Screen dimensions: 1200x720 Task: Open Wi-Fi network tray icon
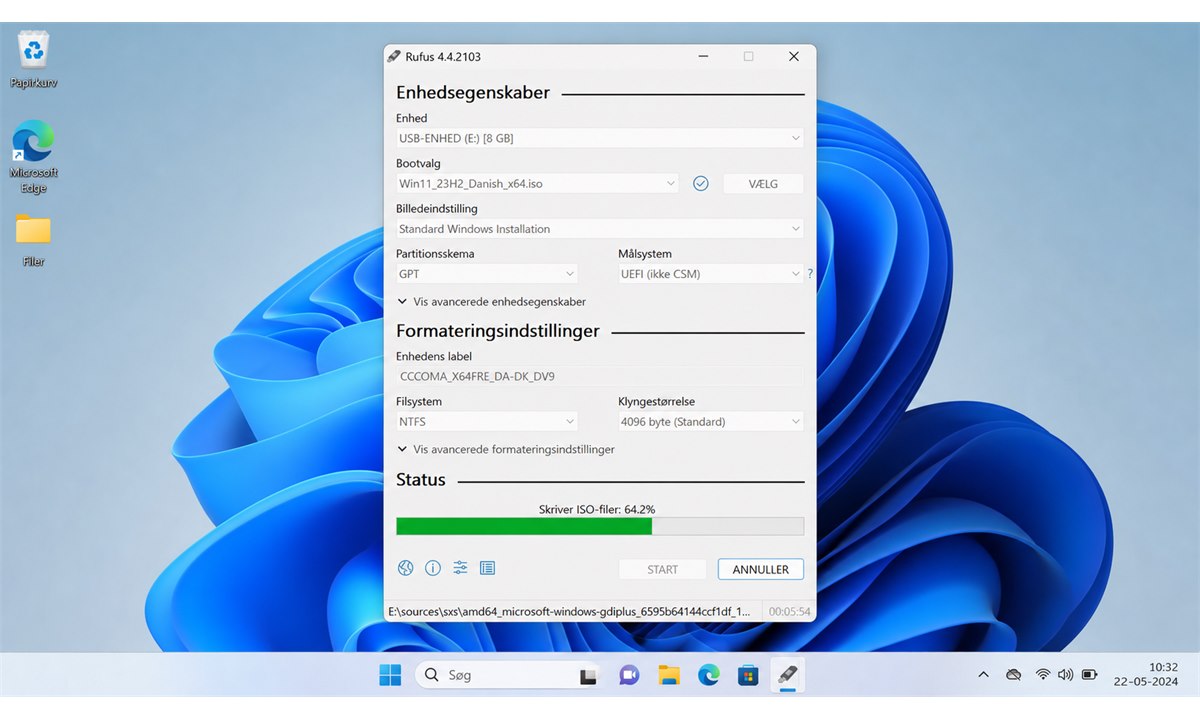pos(1043,675)
